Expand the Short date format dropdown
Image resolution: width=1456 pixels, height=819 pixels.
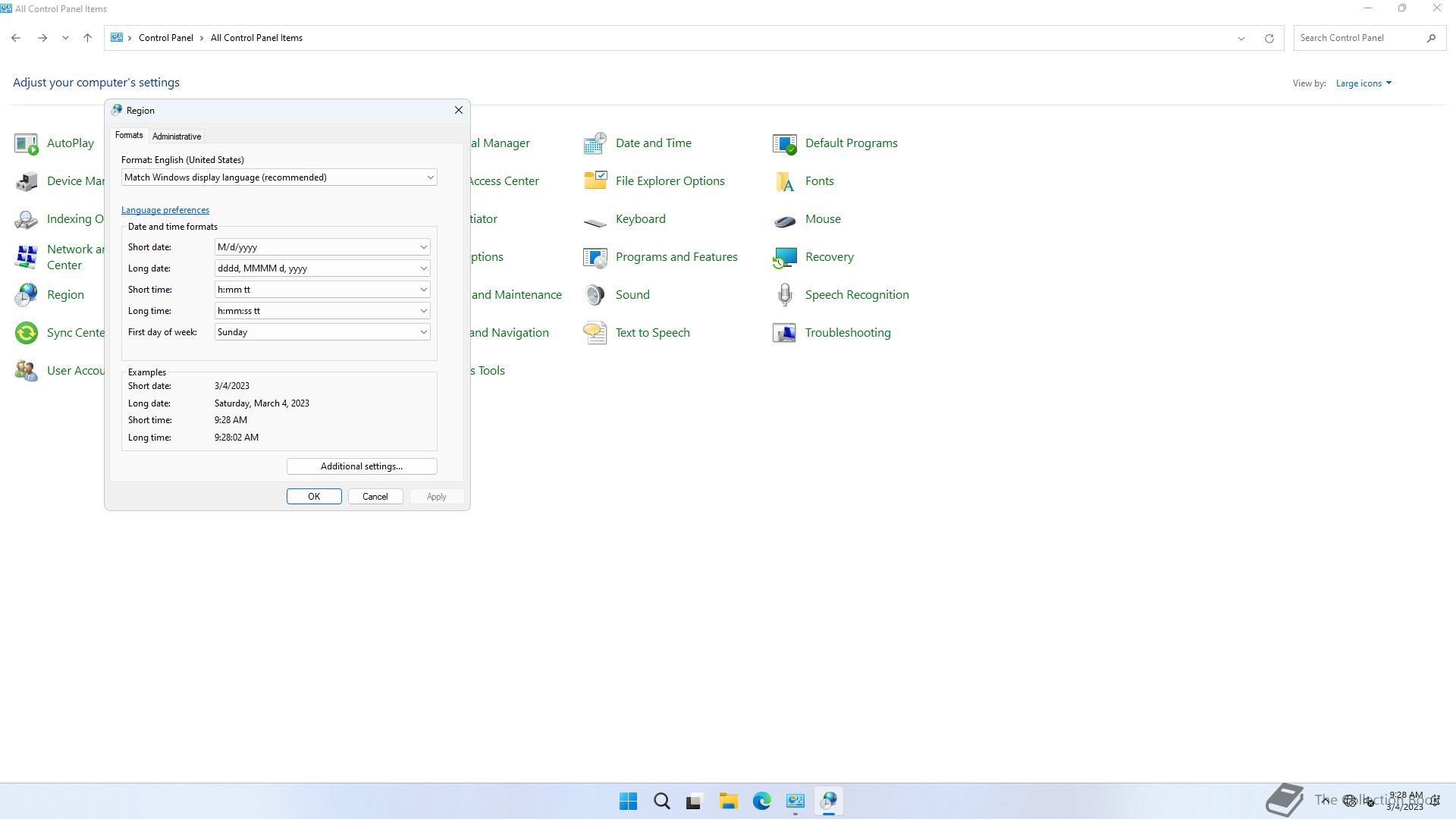coord(423,247)
